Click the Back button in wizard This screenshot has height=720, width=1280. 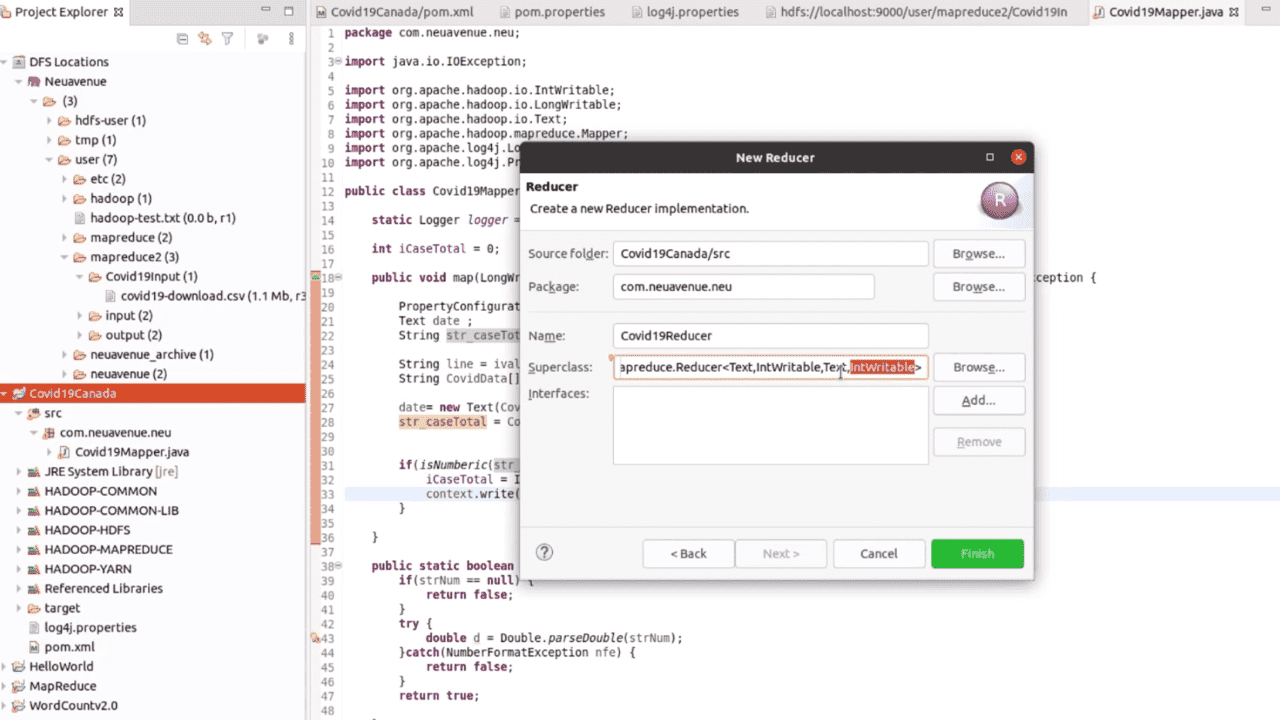[688, 553]
